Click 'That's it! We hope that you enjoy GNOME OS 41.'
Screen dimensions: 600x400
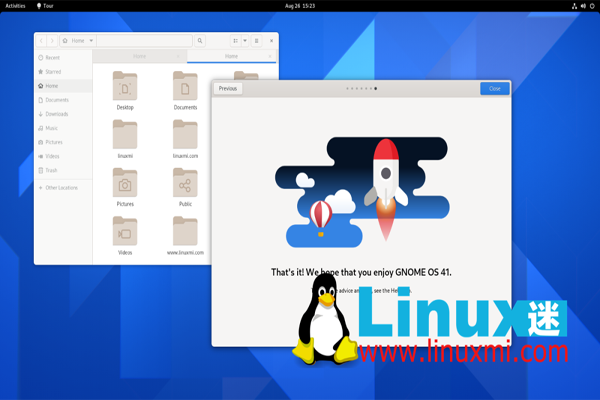(x=361, y=273)
